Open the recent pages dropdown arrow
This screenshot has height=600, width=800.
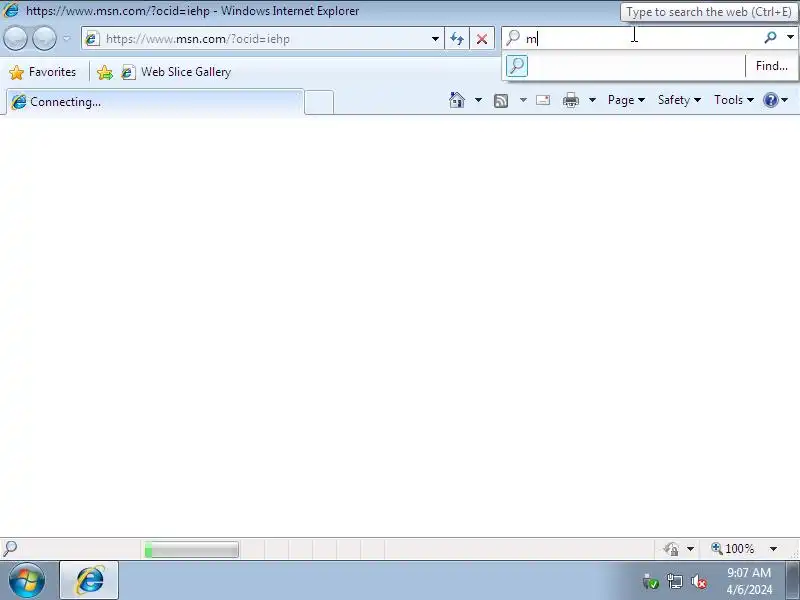(67, 38)
